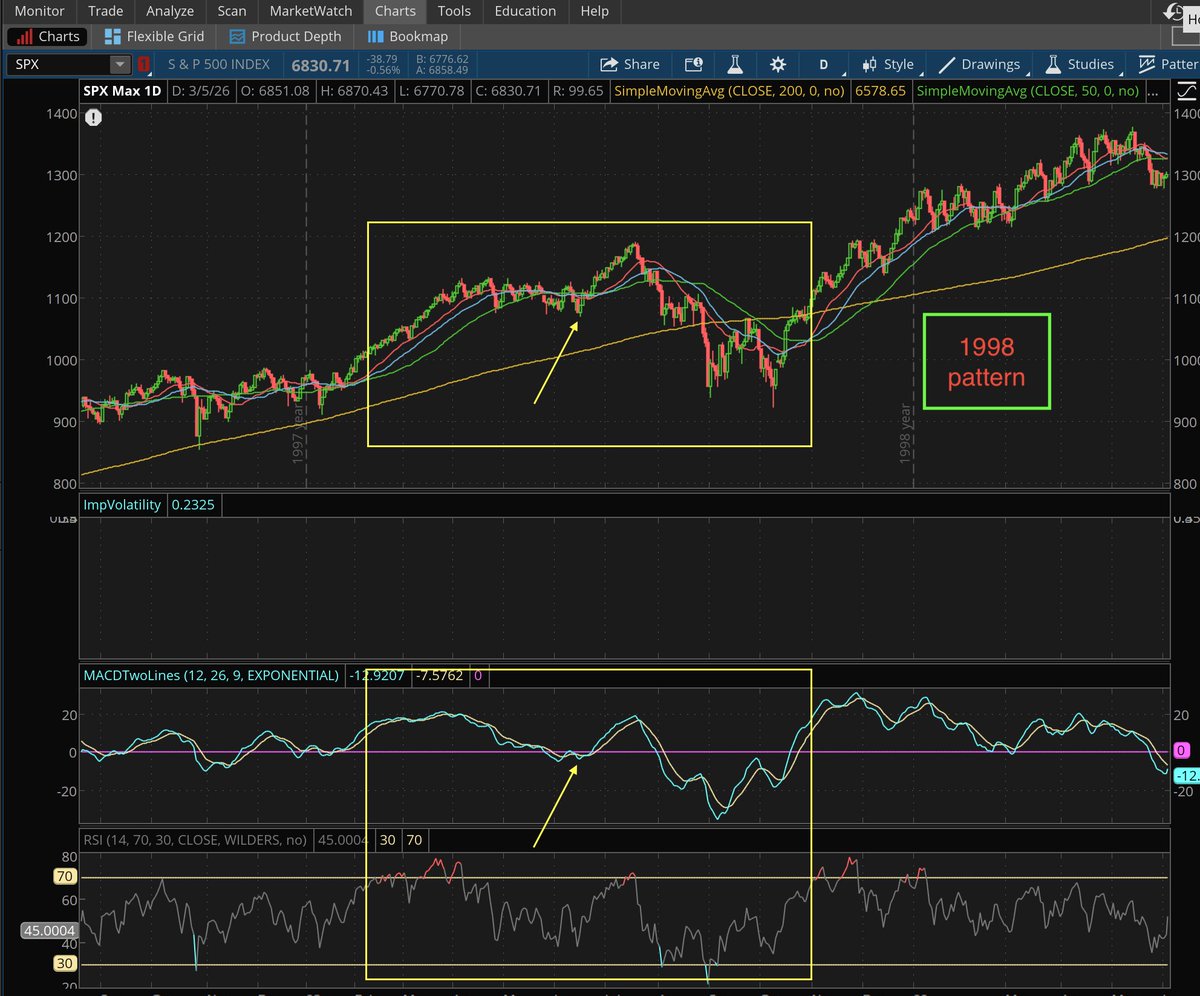Image resolution: width=1200 pixels, height=996 pixels.
Task: Open the Studies dropdown
Action: tap(1080, 64)
